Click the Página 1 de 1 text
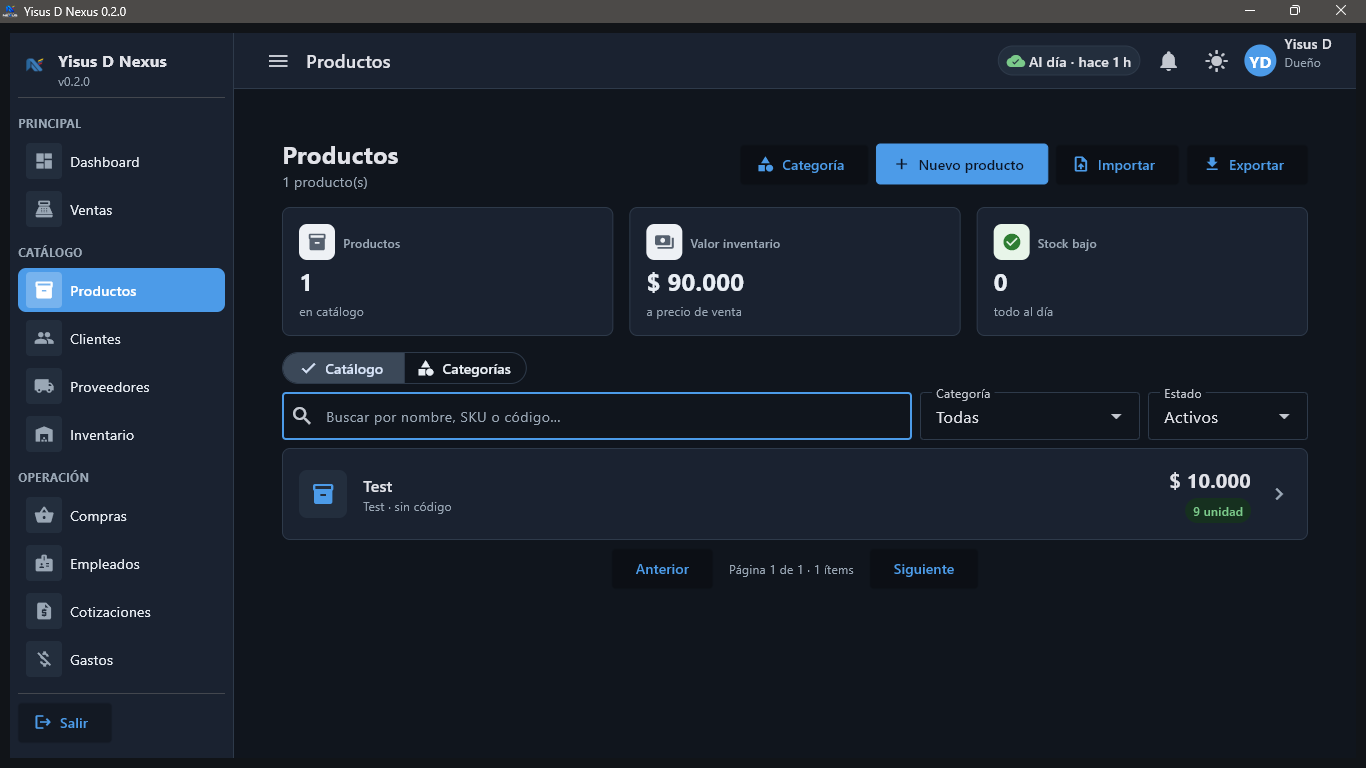The width and height of the screenshot is (1366, 768). click(791, 570)
